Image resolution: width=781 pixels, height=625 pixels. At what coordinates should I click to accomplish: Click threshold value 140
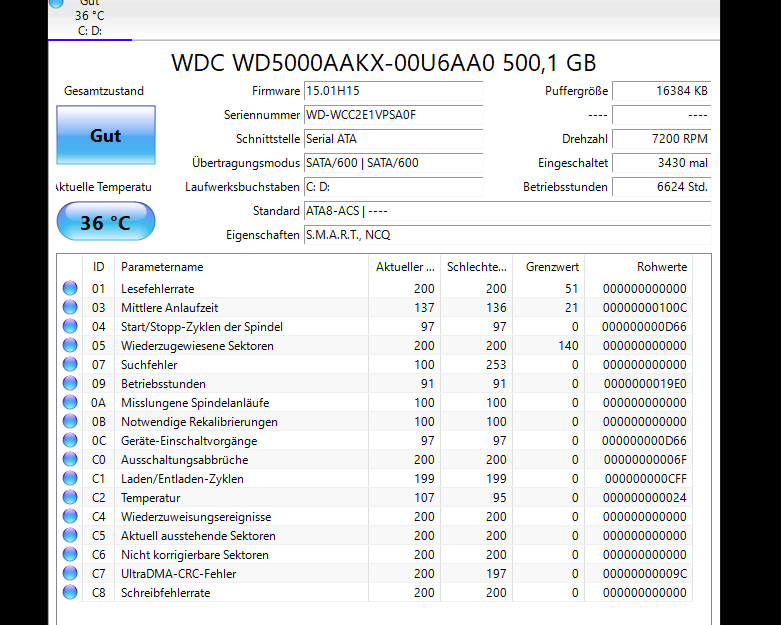[x=568, y=346]
